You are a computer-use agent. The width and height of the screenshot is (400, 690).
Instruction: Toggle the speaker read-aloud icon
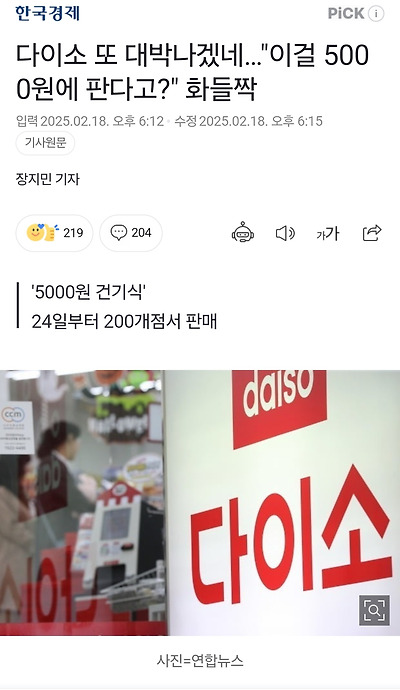pyautogui.click(x=285, y=233)
